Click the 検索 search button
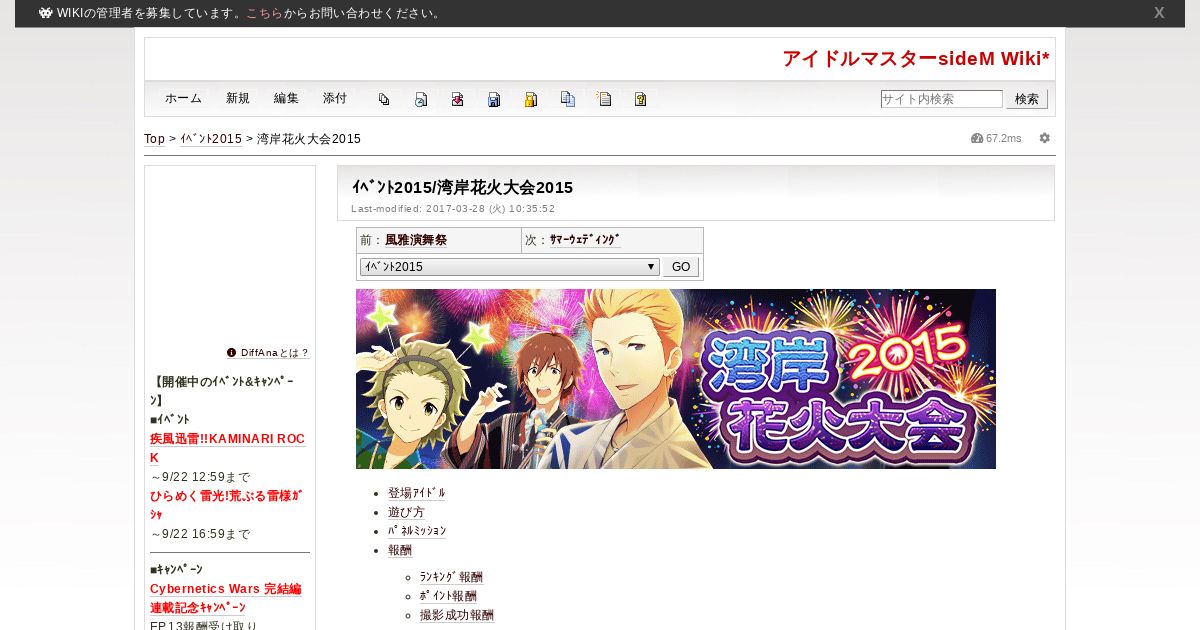 pos(1027,99)
